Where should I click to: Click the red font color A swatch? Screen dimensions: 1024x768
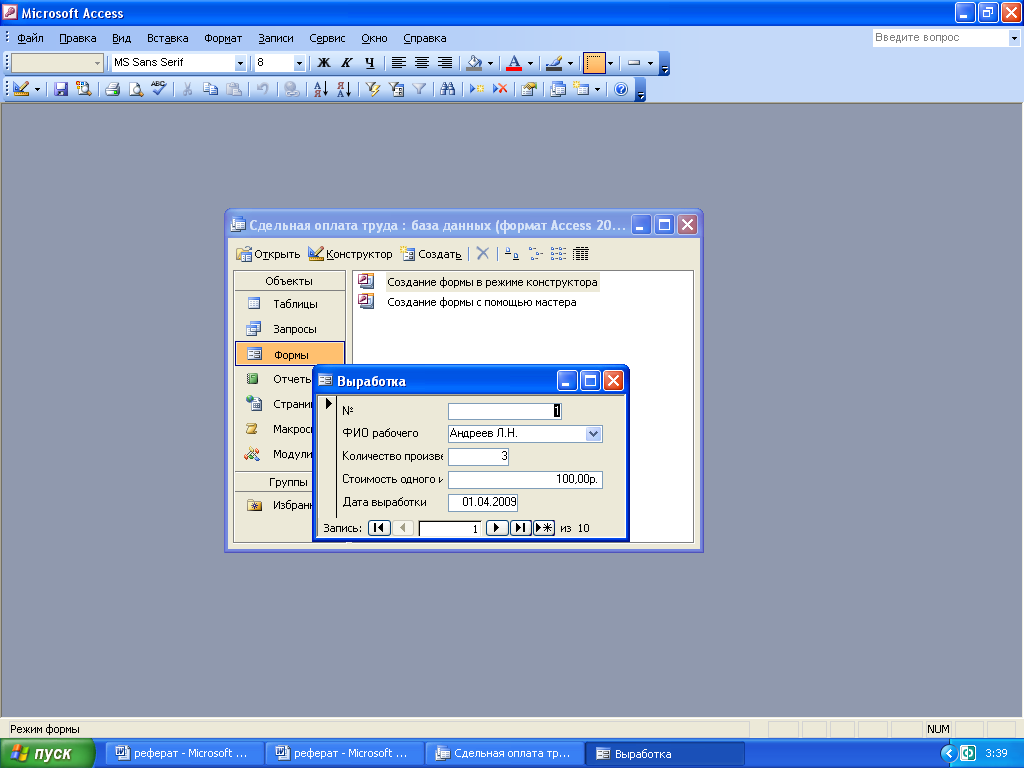tap(515, 63)
